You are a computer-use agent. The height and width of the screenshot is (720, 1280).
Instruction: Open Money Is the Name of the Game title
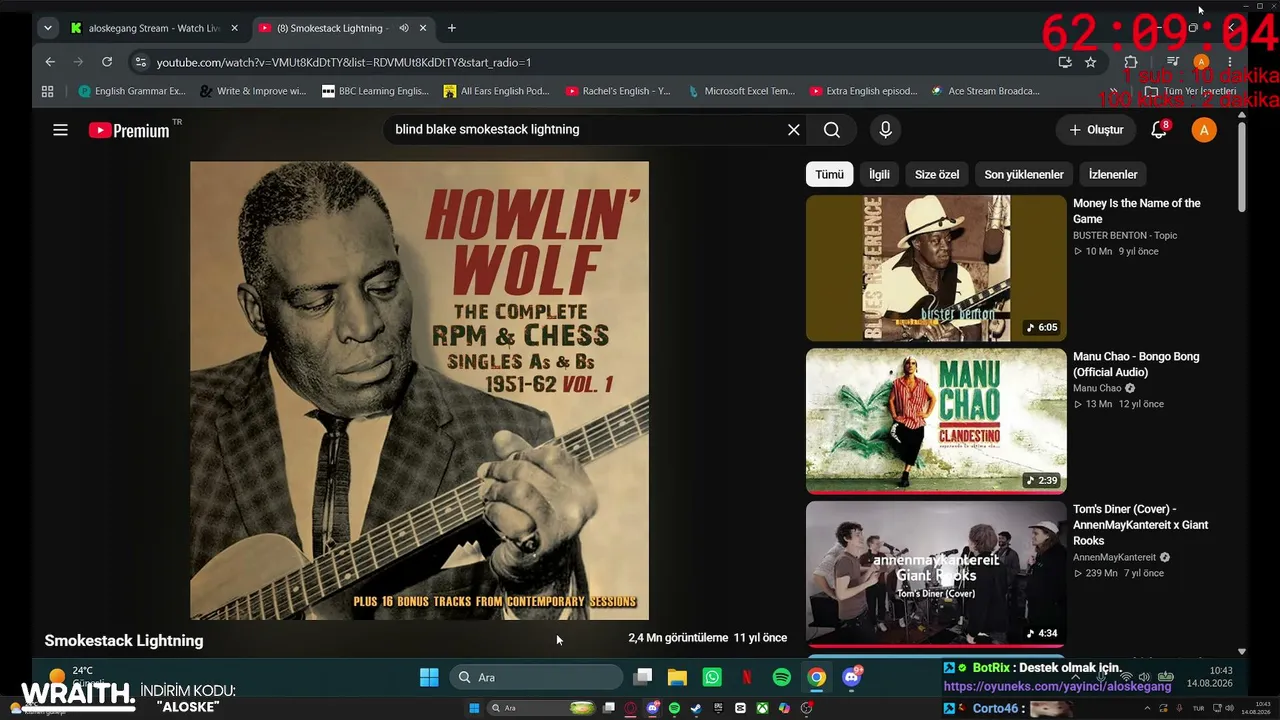(x=1137, y=211)
